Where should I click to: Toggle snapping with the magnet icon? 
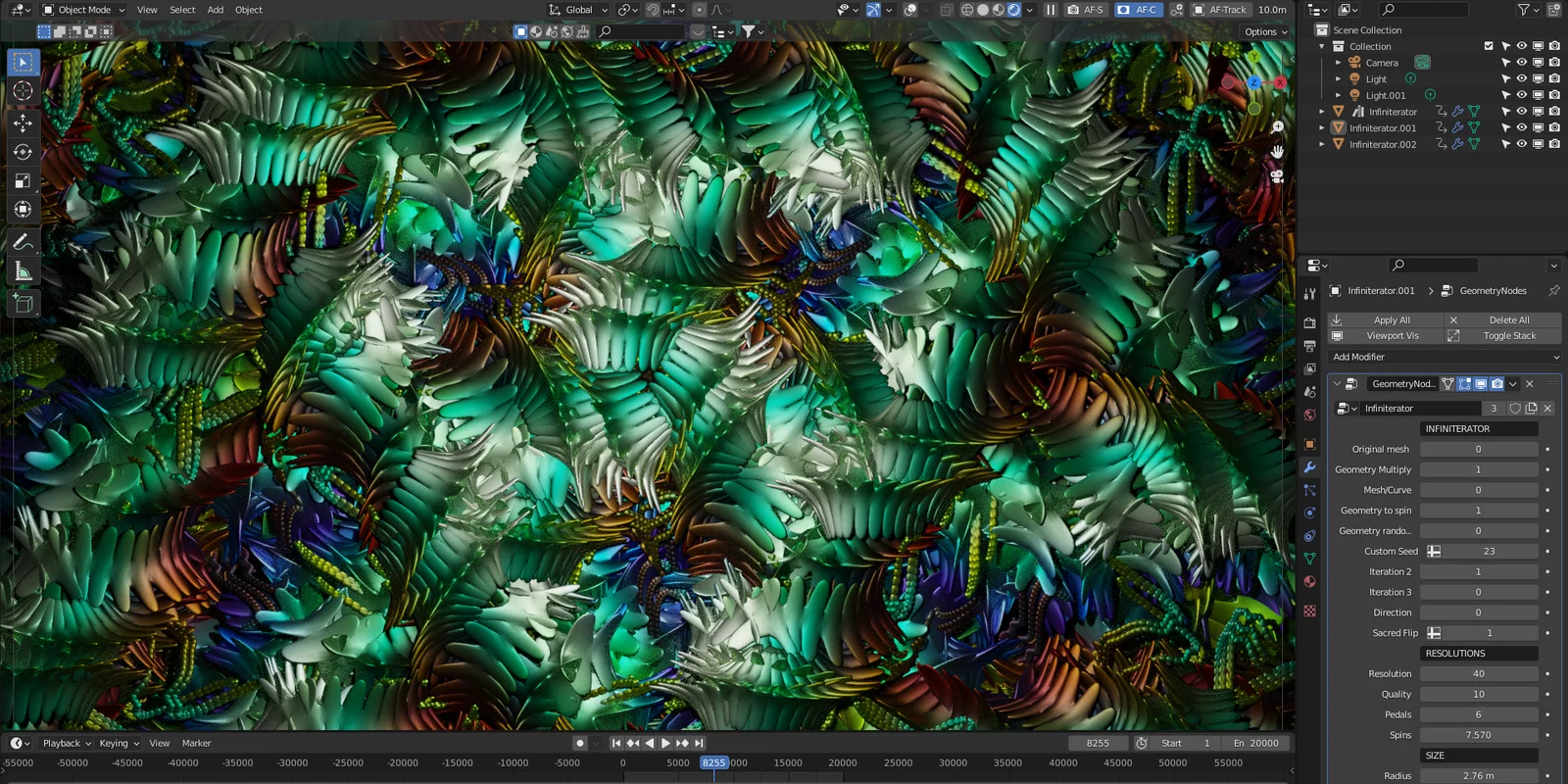[x=653, y=10]
